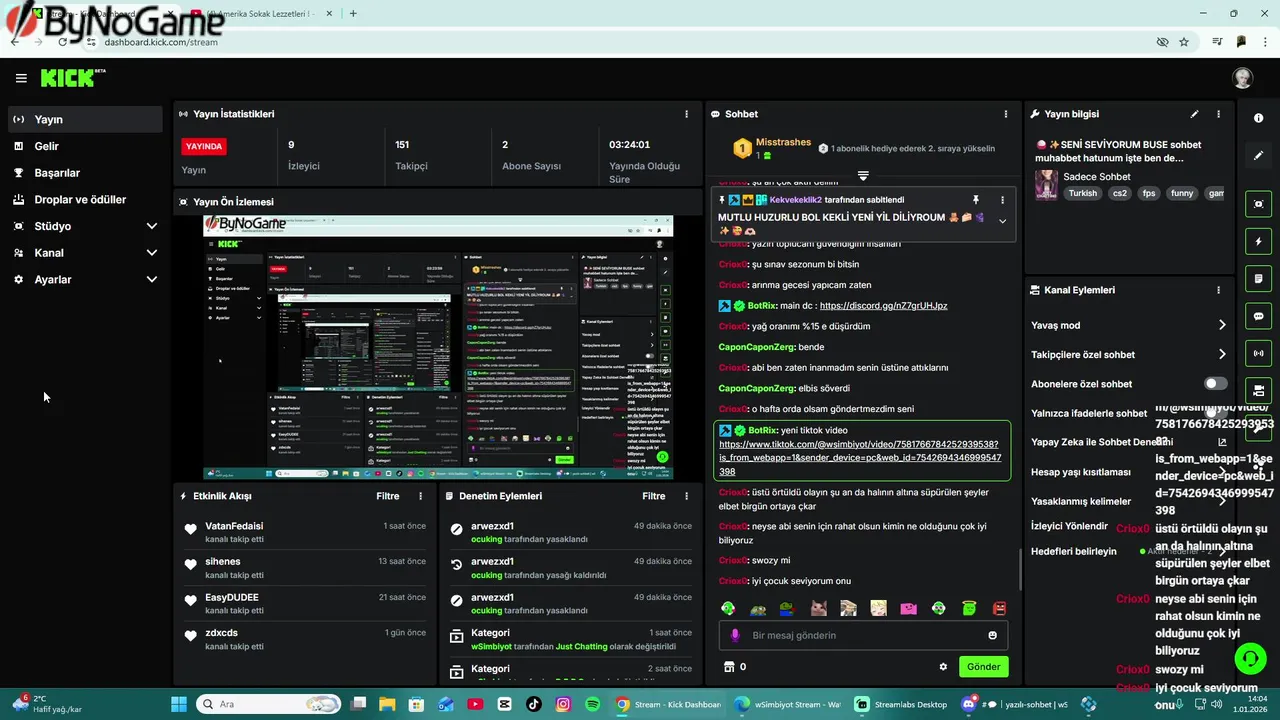Open Yavaş mod settings arrow
Screen dimensions: 1280x720
pyautogui.click(x=1221, y=325)
